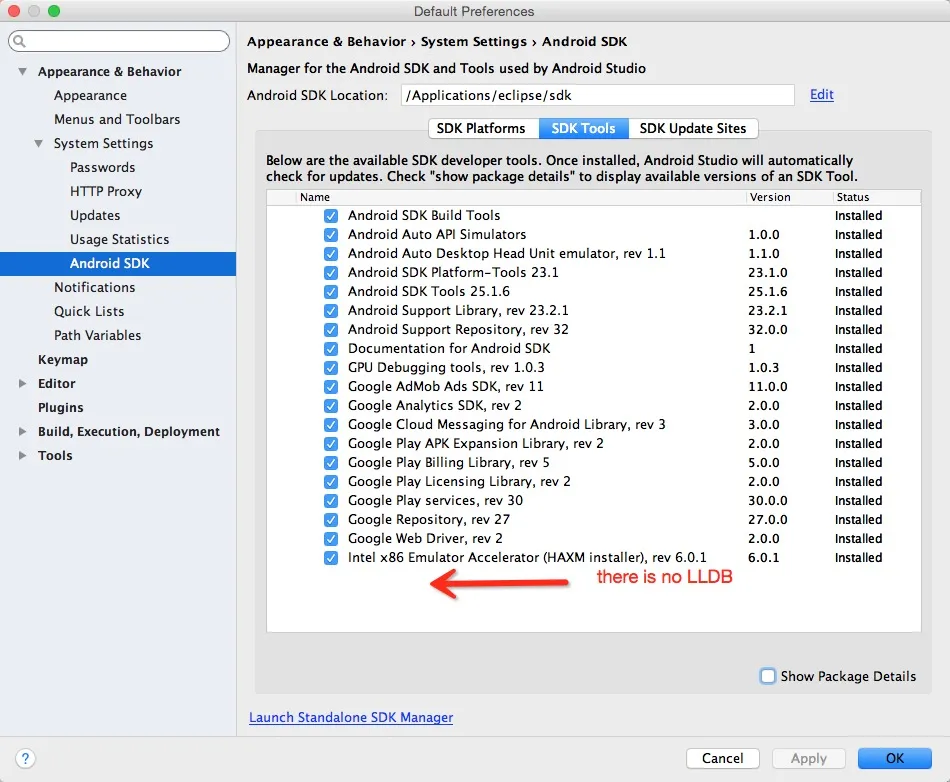Viewport: 950px width, 782px height.
Task: Collapse Appearance & Behavior tree node
Action: click(x=22, y=71)
